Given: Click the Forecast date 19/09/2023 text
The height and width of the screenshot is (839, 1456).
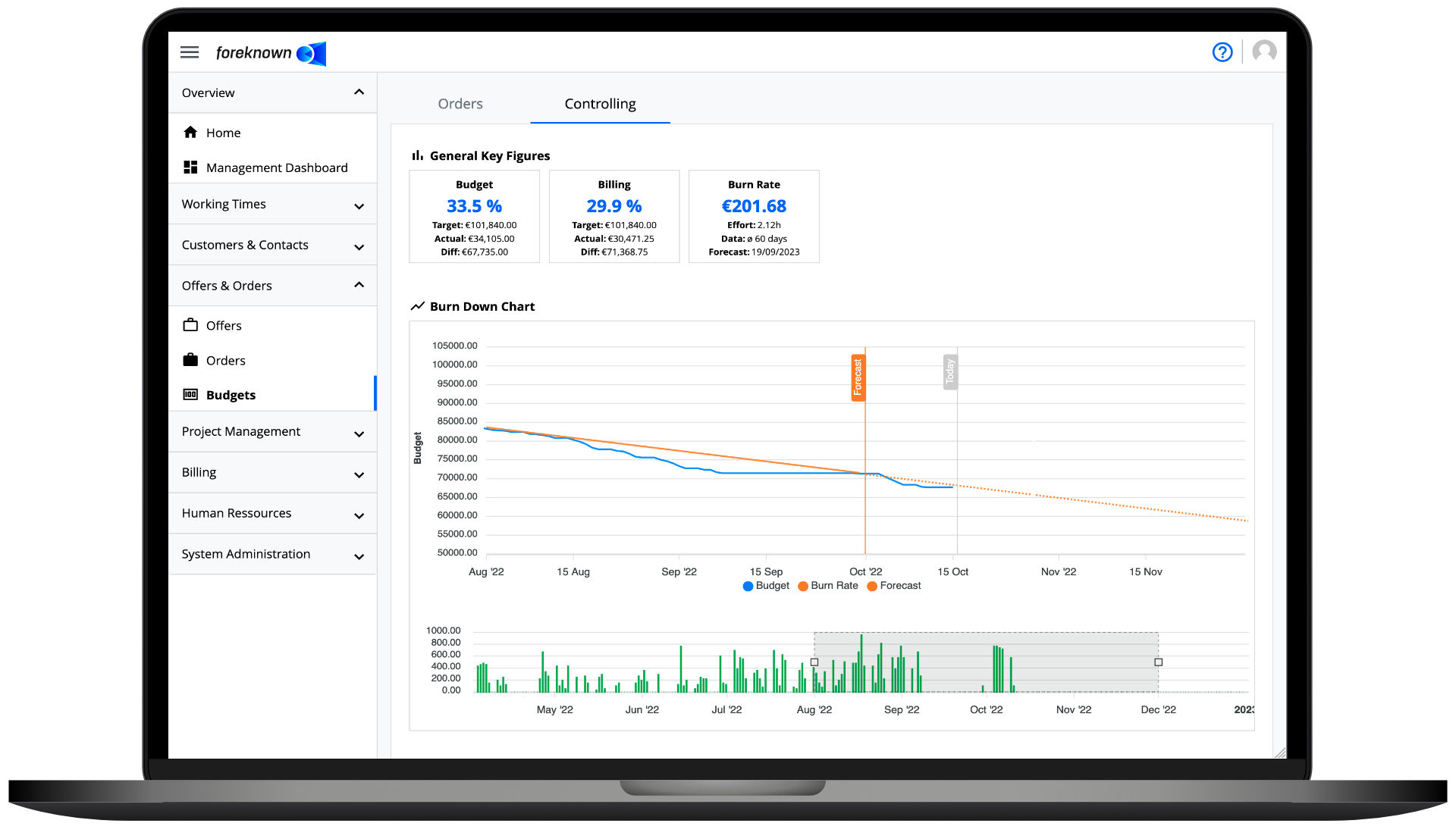Looking at the screenshot, I should click(754, 252).
